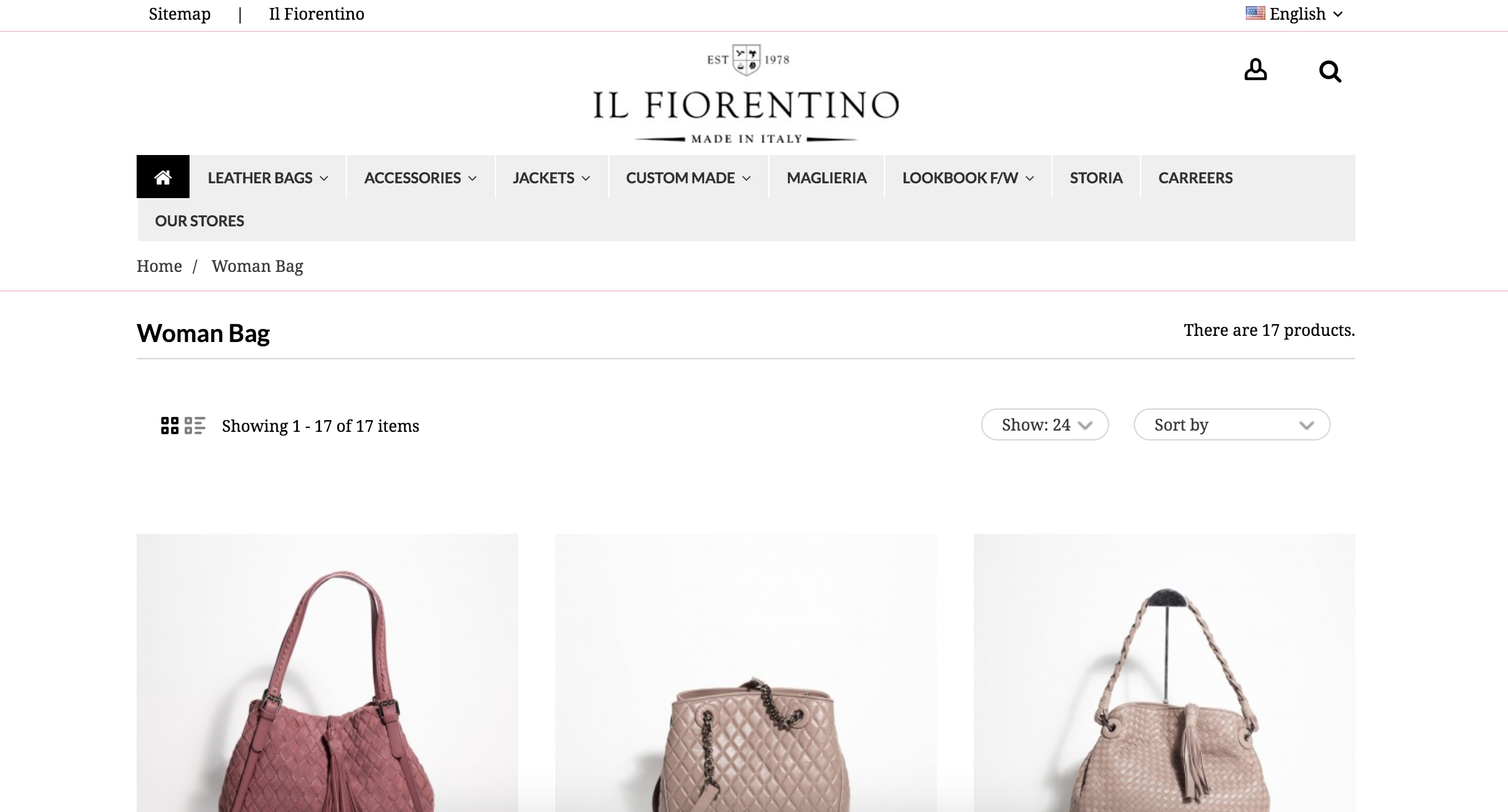Viewport: 1508px width, 812px height.
Task: Switch to list view layout
Action: (195, 426)
